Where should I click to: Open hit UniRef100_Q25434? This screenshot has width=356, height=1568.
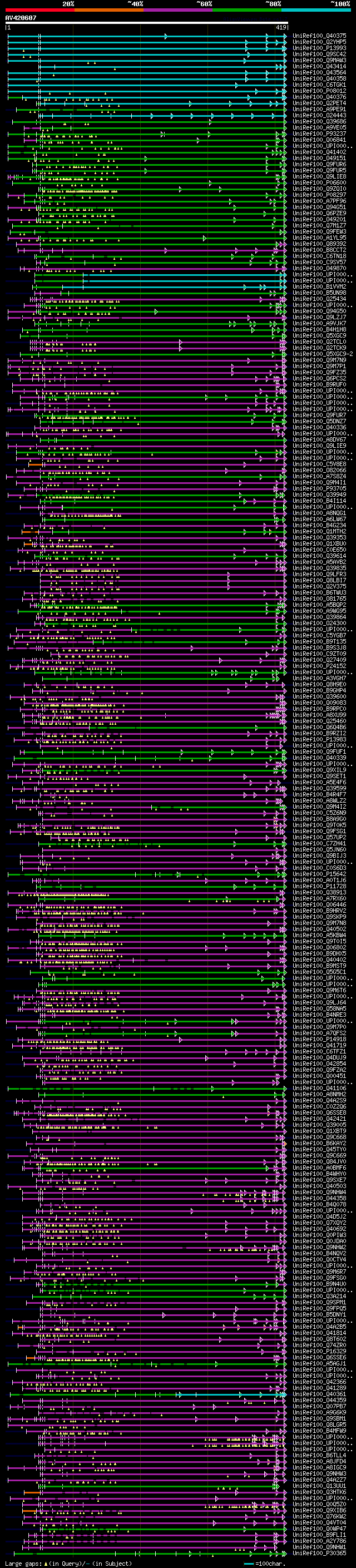click(319, 299)
